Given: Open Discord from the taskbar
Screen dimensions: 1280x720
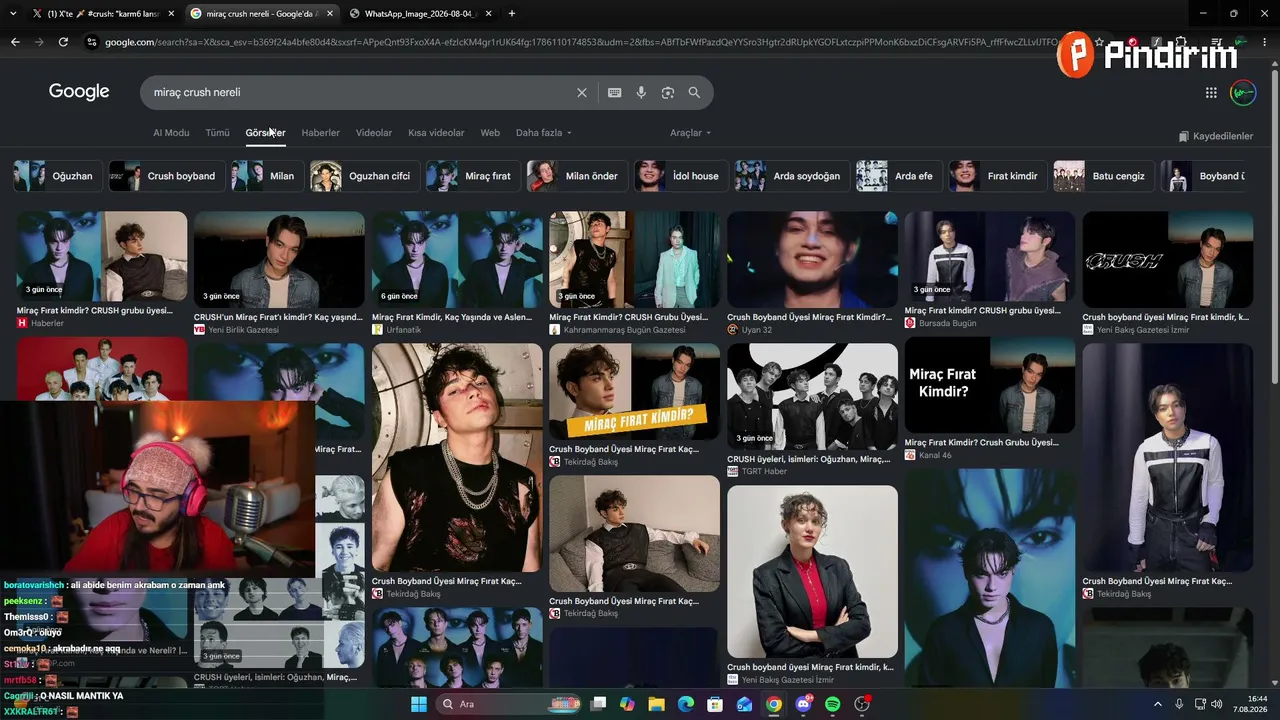Looking at the screenshot, I should click(803, 704).
